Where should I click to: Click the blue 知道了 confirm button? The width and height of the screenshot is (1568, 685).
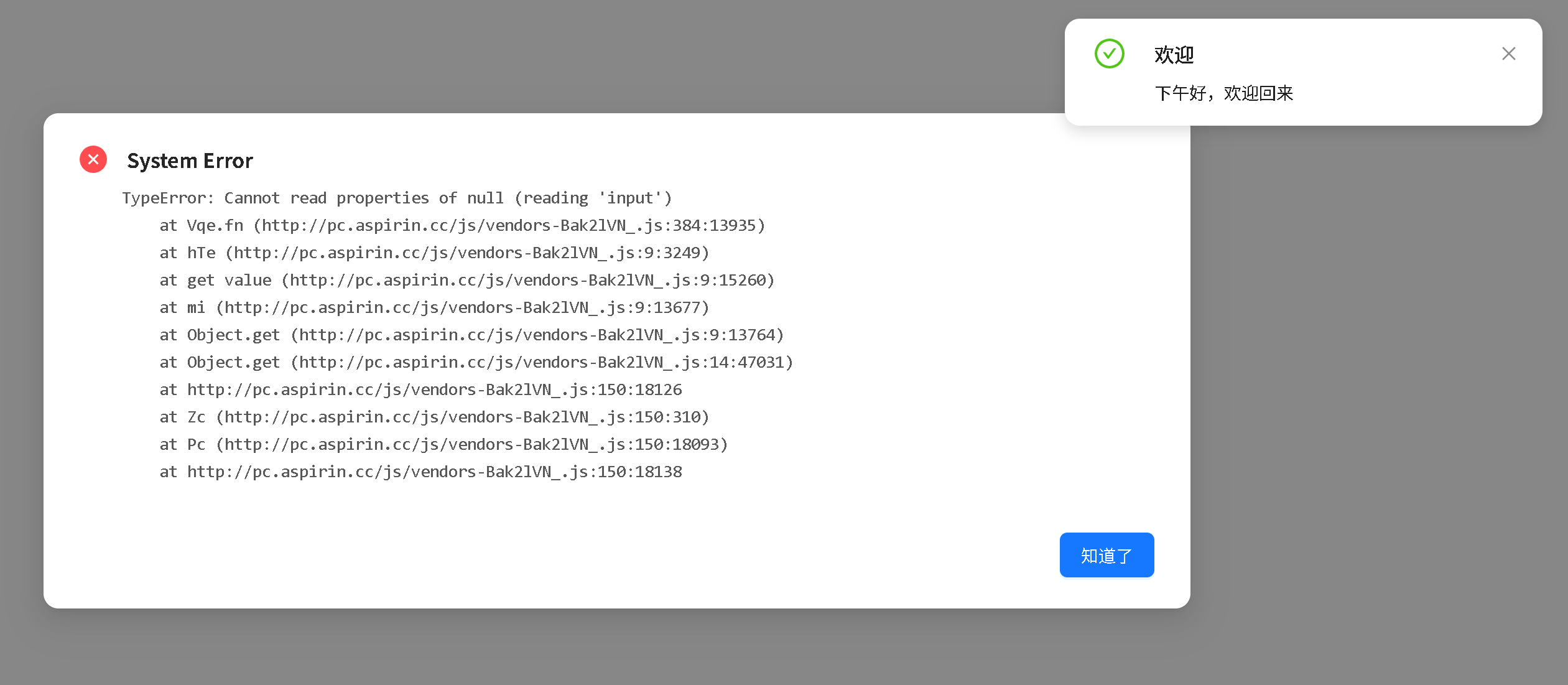pyautogui.click(x=1106, y=555)
